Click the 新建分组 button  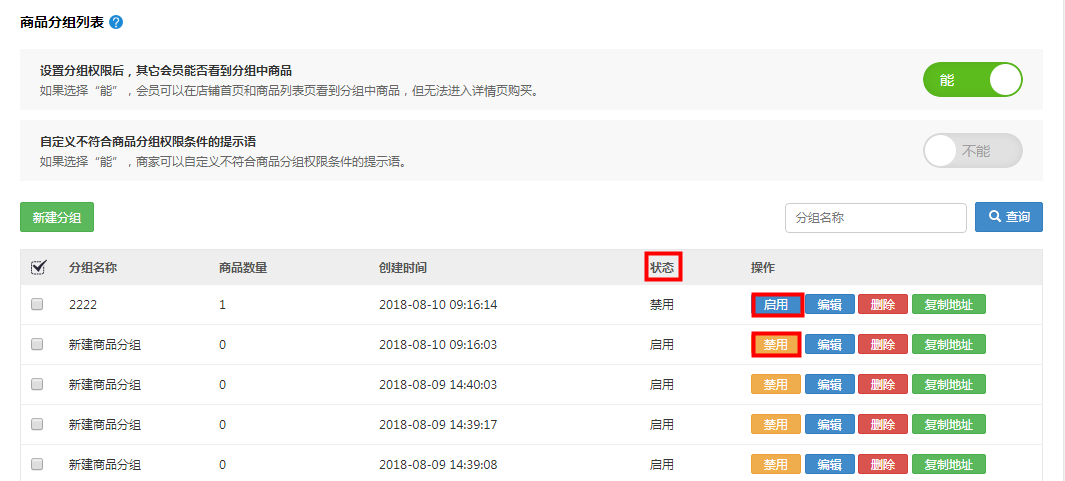click(57, 217)
